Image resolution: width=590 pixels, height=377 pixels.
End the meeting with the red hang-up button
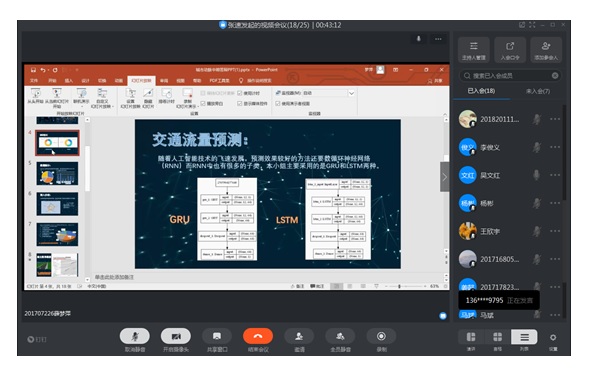click(258, 336)
